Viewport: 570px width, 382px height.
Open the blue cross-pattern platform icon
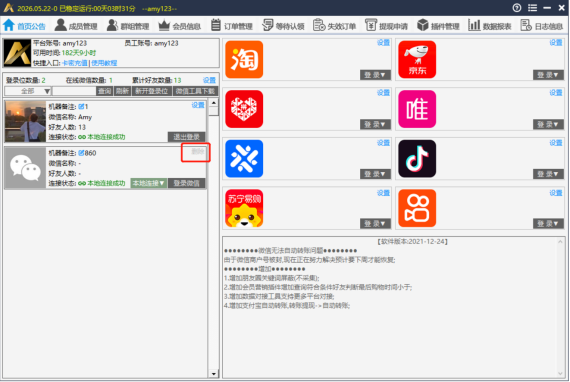tap(244, 158)
